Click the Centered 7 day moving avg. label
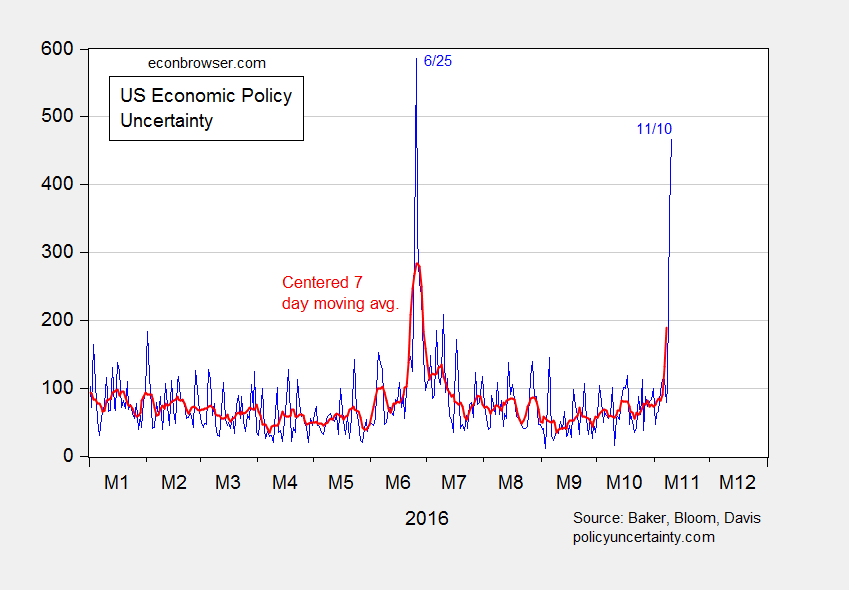 click(x=340, y=293)
